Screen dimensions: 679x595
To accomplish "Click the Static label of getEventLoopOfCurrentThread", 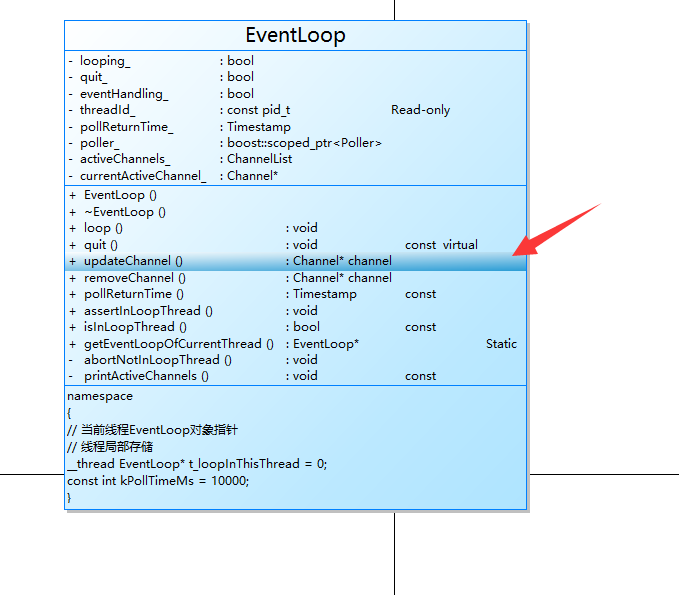I will (501, 344).
